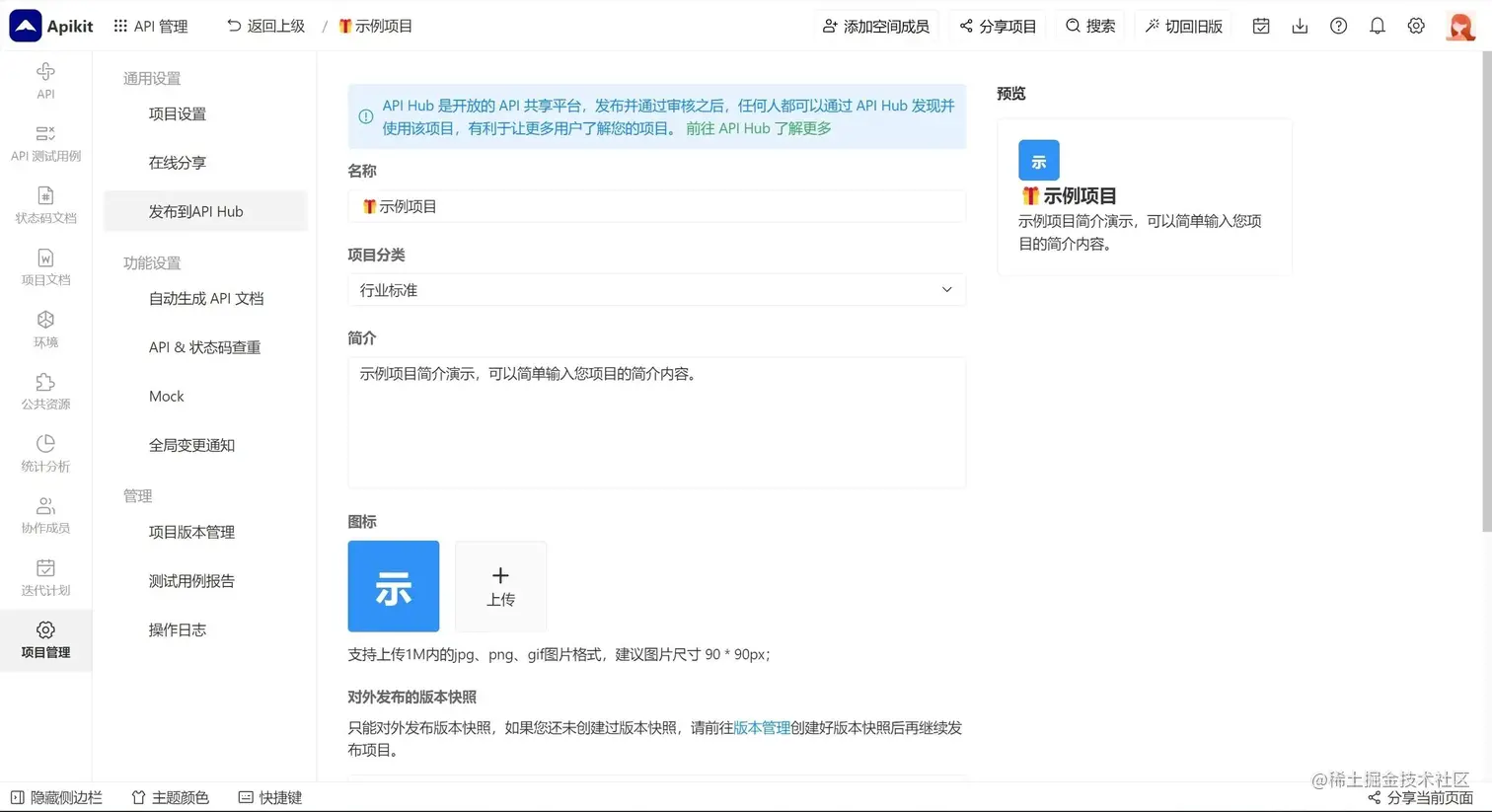Click the preview card project icon

tap(1039, 160)
